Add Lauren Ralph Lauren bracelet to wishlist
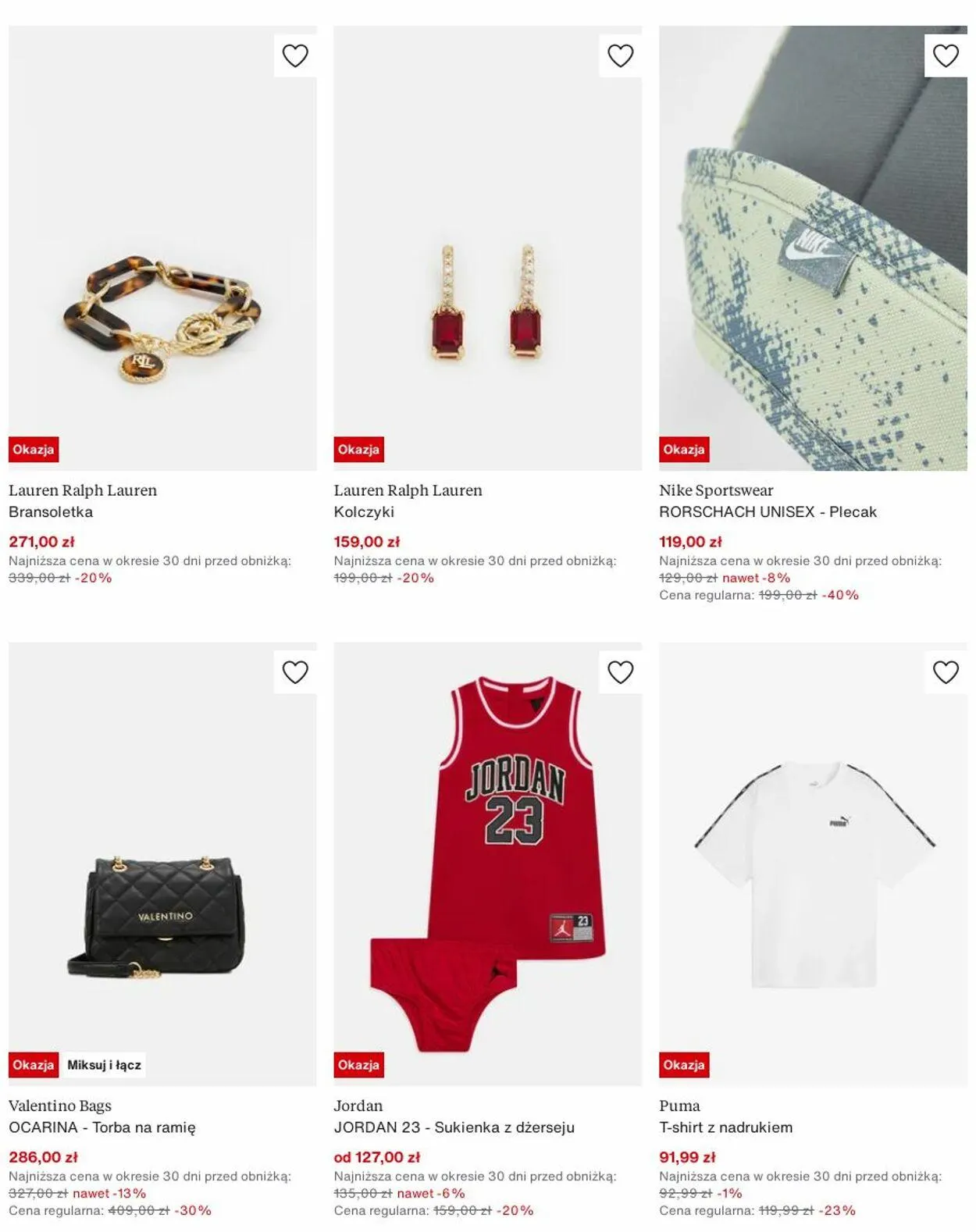Image resolution: width=976 pixels, height=1232 pixels. point(295,56)
